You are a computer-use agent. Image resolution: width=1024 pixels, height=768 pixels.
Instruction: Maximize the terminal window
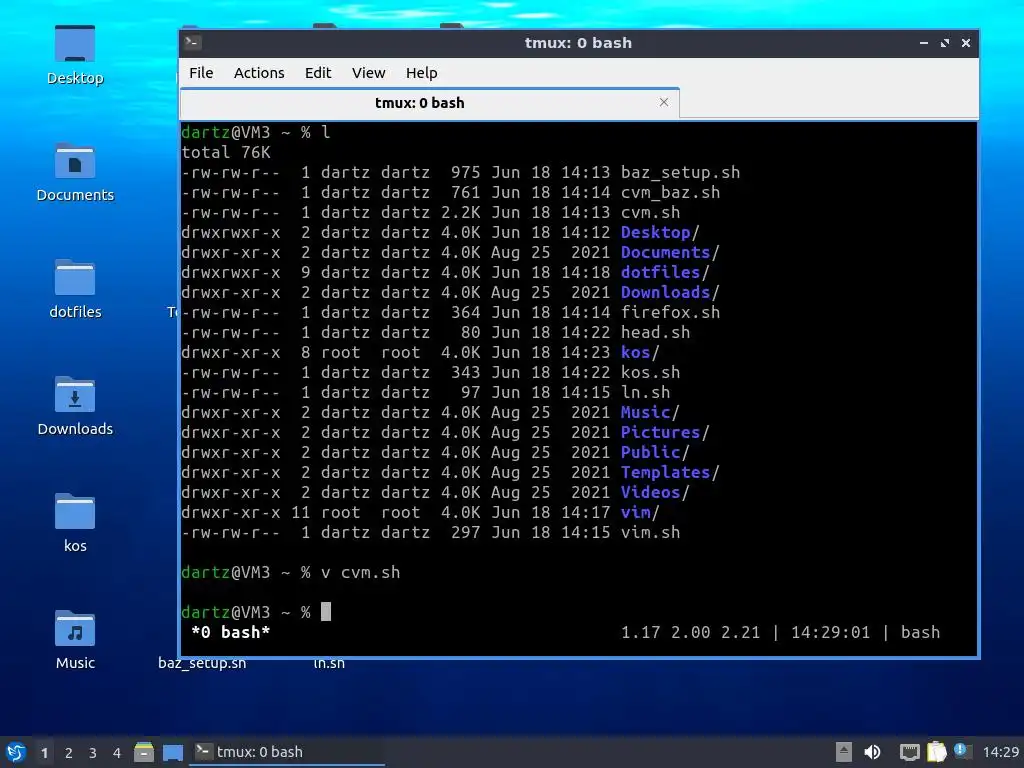click(945, 42)
